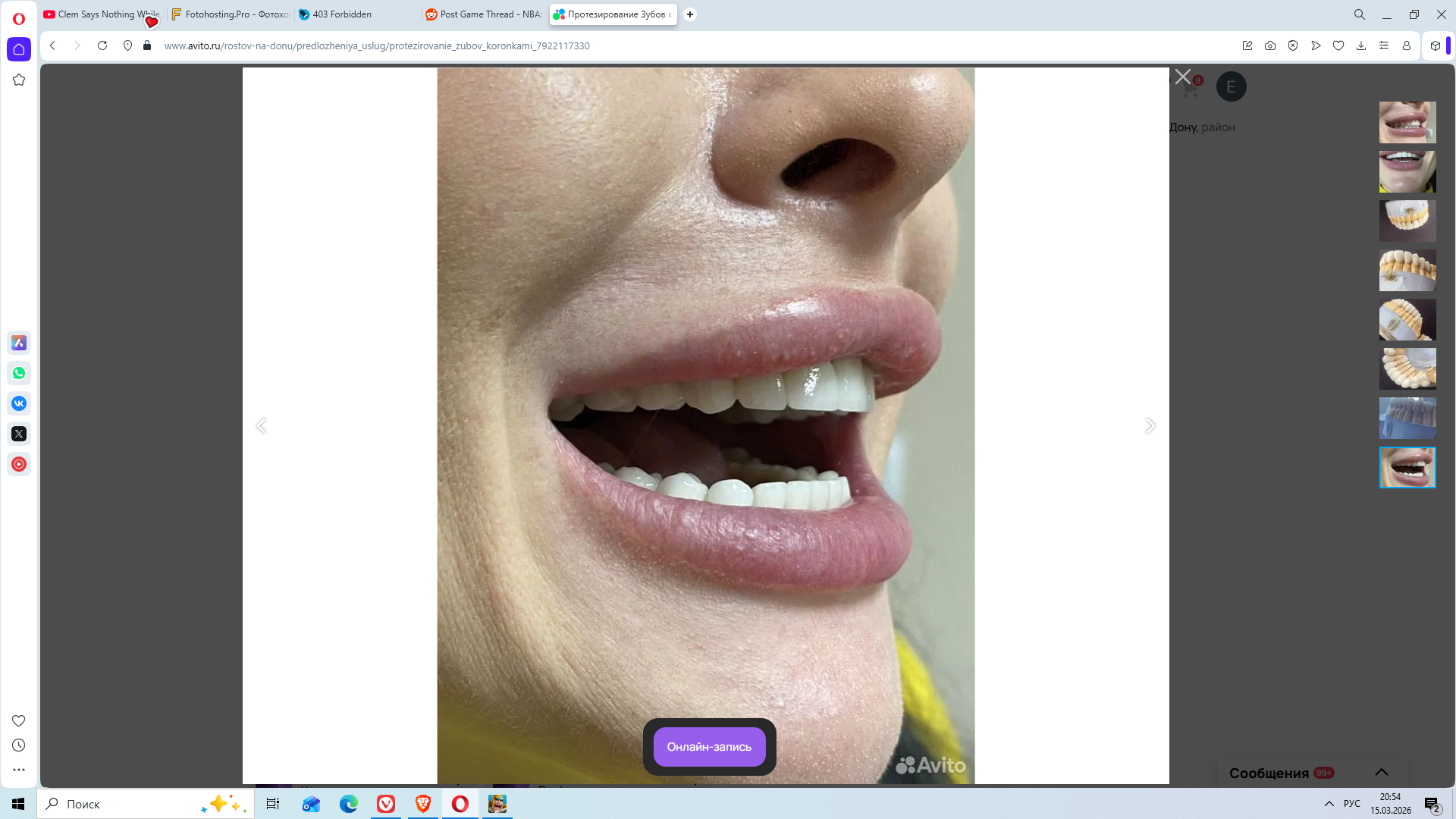Select the first thumbnail in gallery strip
This screenshot has height=819, width=1456.
tap(1407, 122)
